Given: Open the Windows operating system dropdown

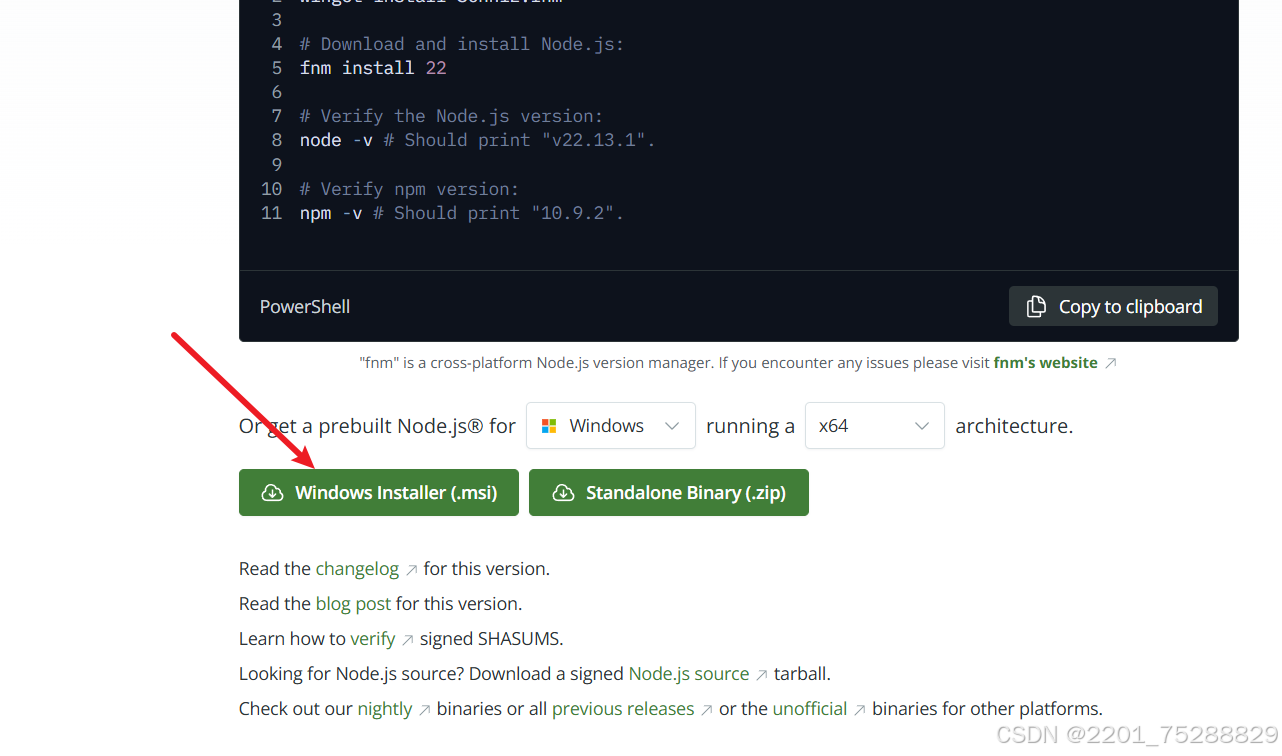Looking at the screenshot, I should 610,425.
